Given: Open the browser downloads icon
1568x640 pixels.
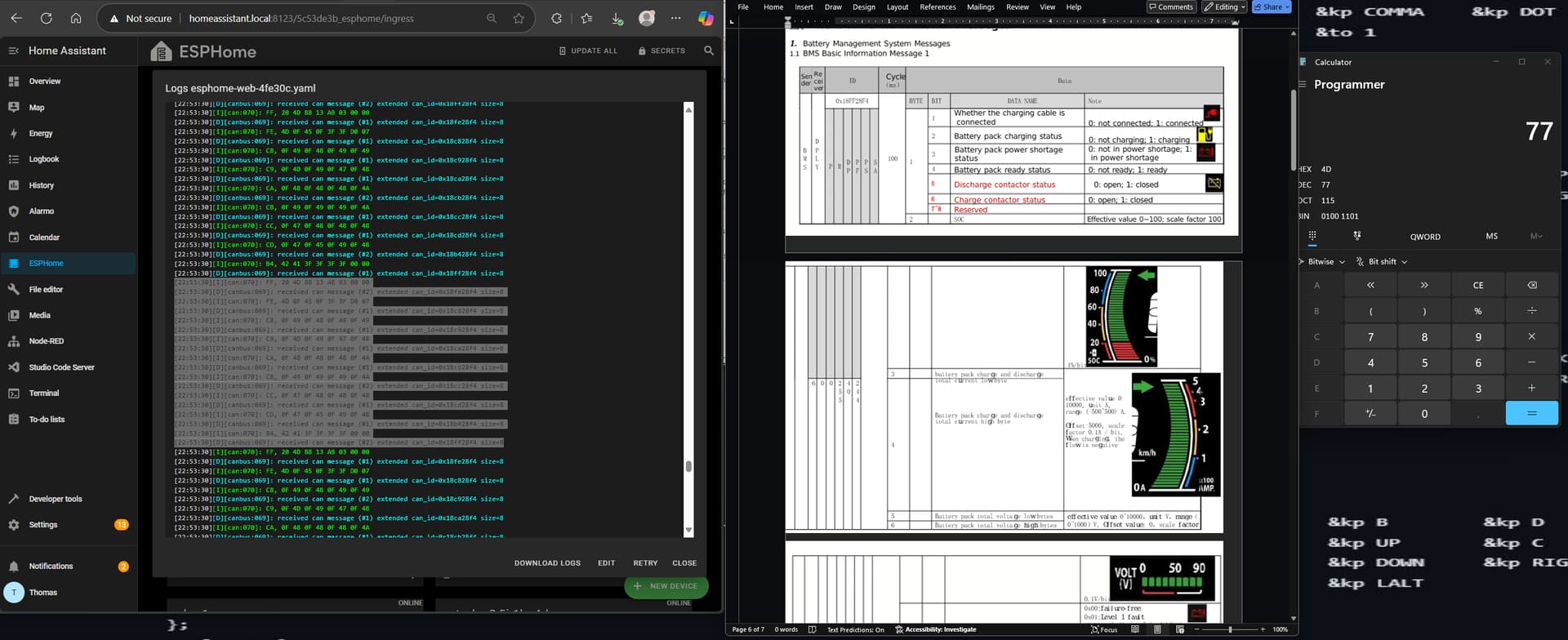Looking at the screenshot, I should (617, 18).
